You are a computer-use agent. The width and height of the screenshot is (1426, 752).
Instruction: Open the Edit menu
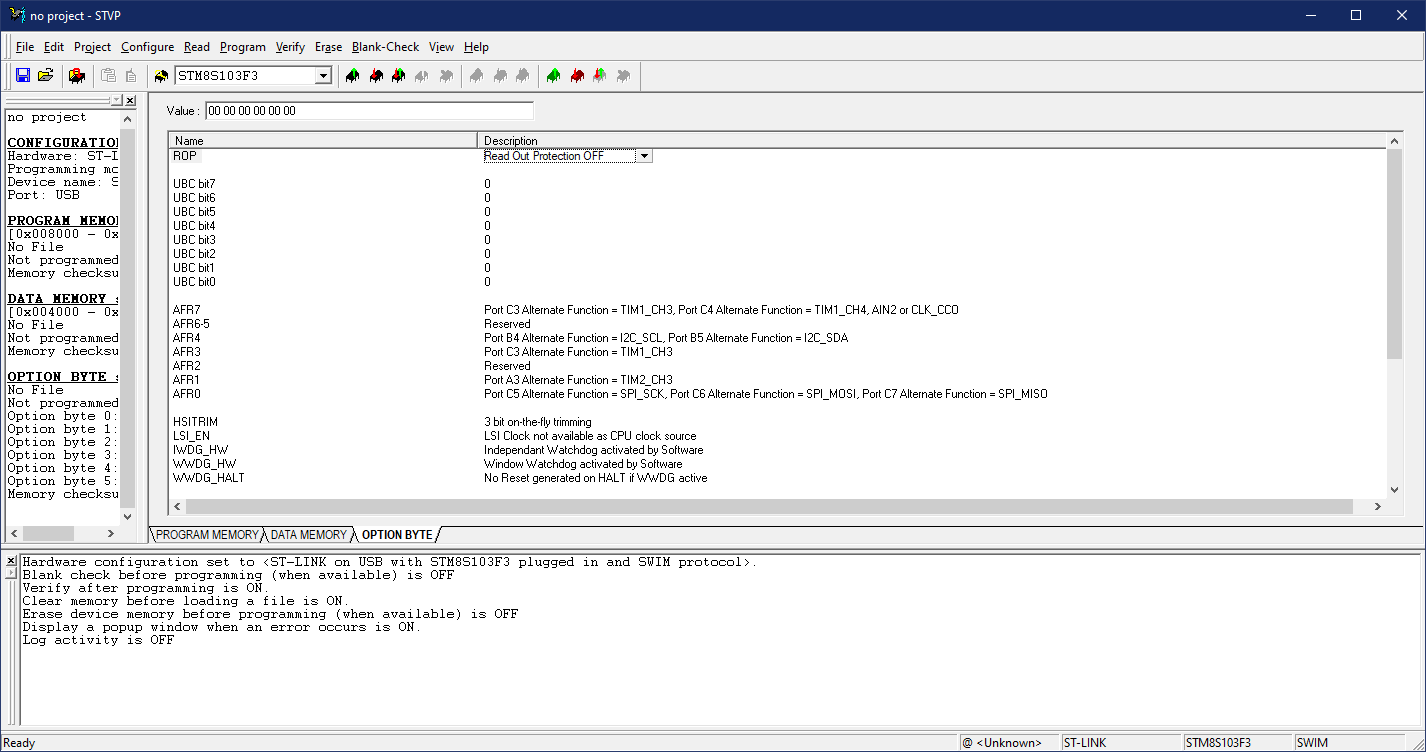pyautogui.click(x=54, y=47)
